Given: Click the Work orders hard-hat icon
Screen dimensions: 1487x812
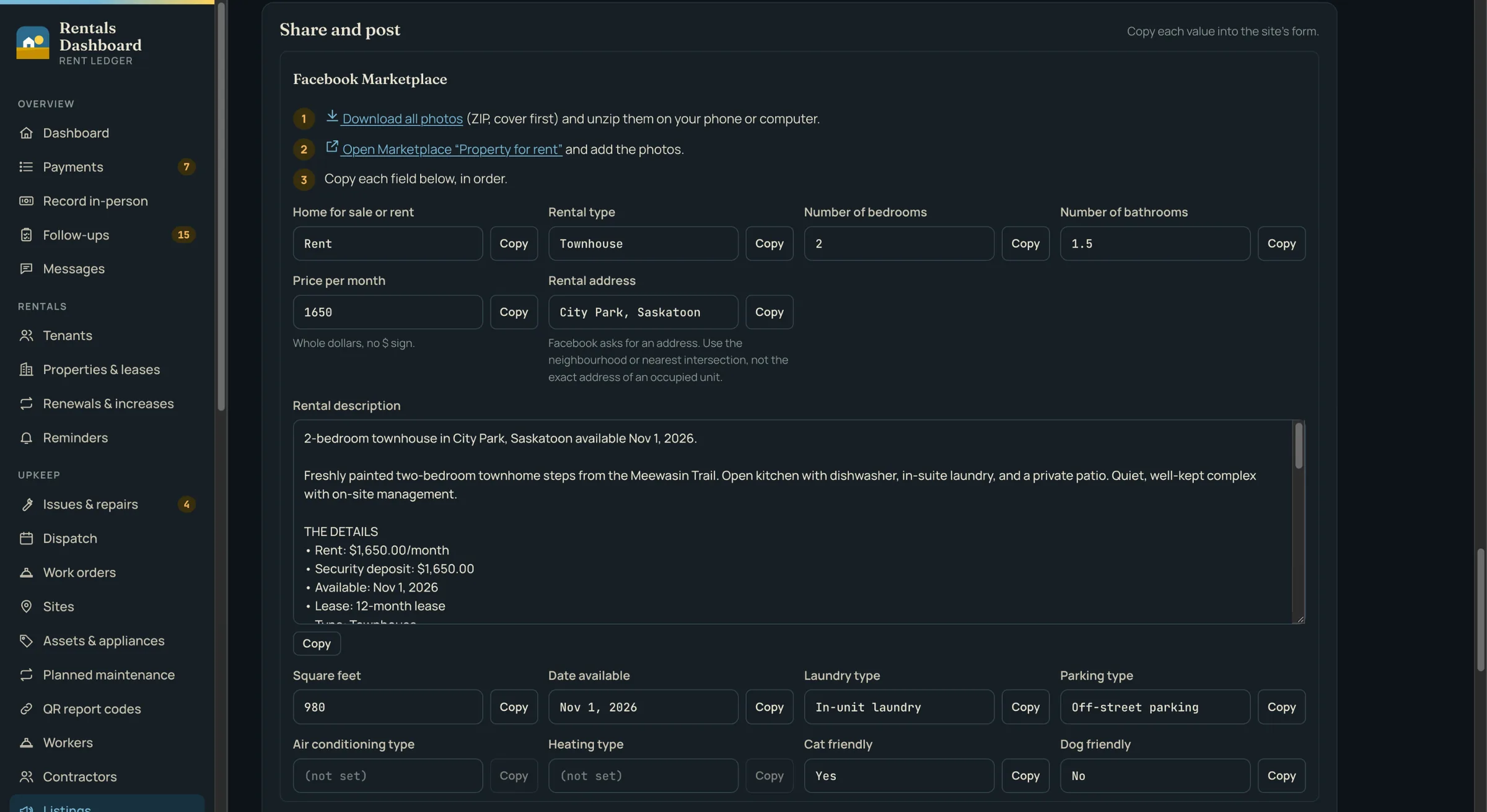Looking at the screenshot, I should [26, 573].
